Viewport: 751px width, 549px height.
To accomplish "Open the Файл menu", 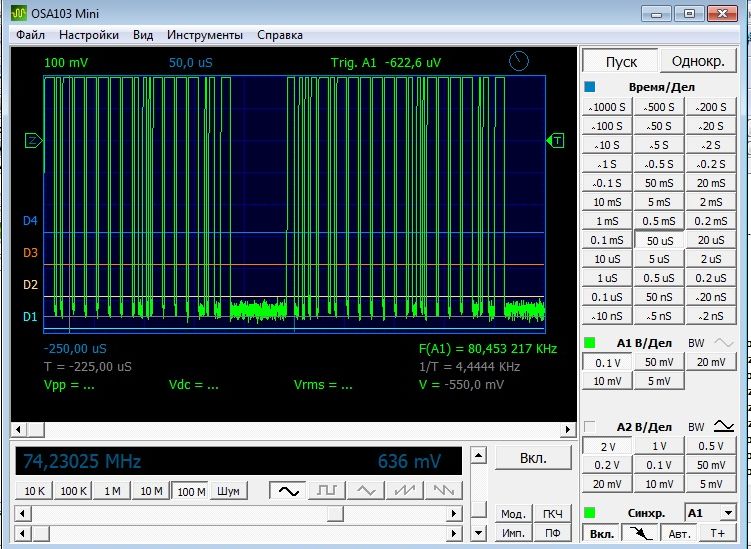I will tap(31, 35).
